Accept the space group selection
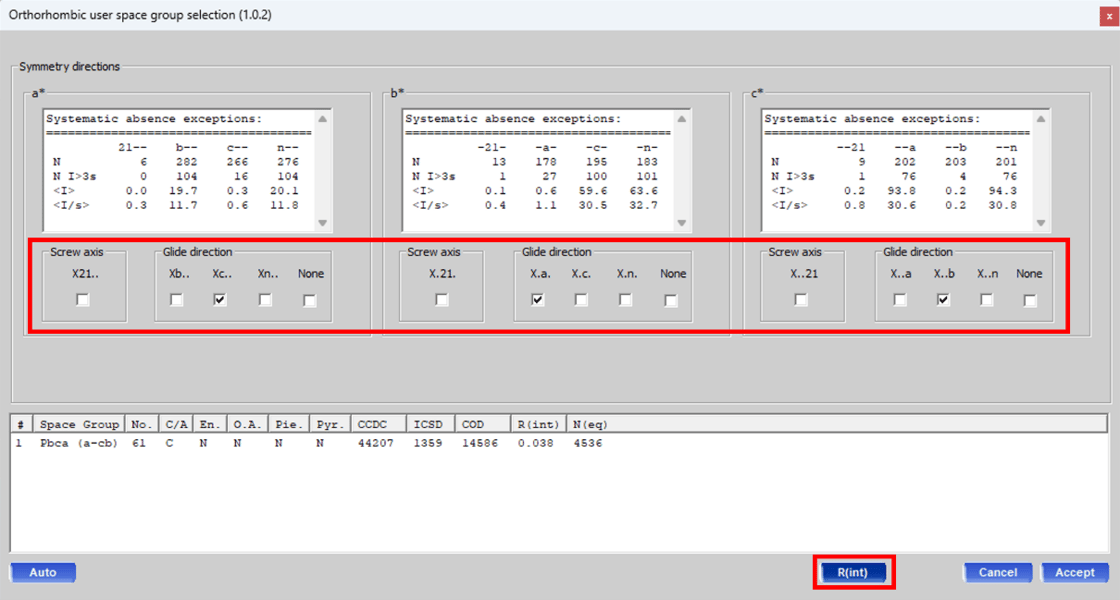 tap(1075, 573)
